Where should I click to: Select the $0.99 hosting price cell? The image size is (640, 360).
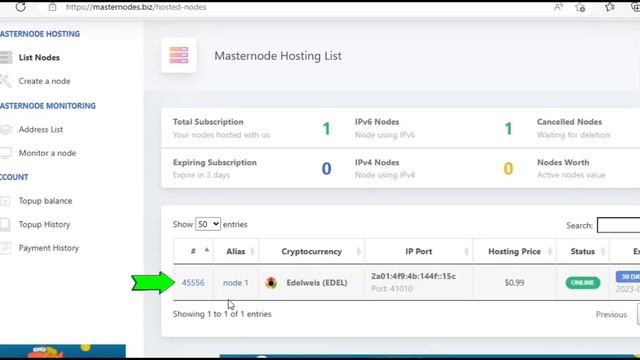514,282
